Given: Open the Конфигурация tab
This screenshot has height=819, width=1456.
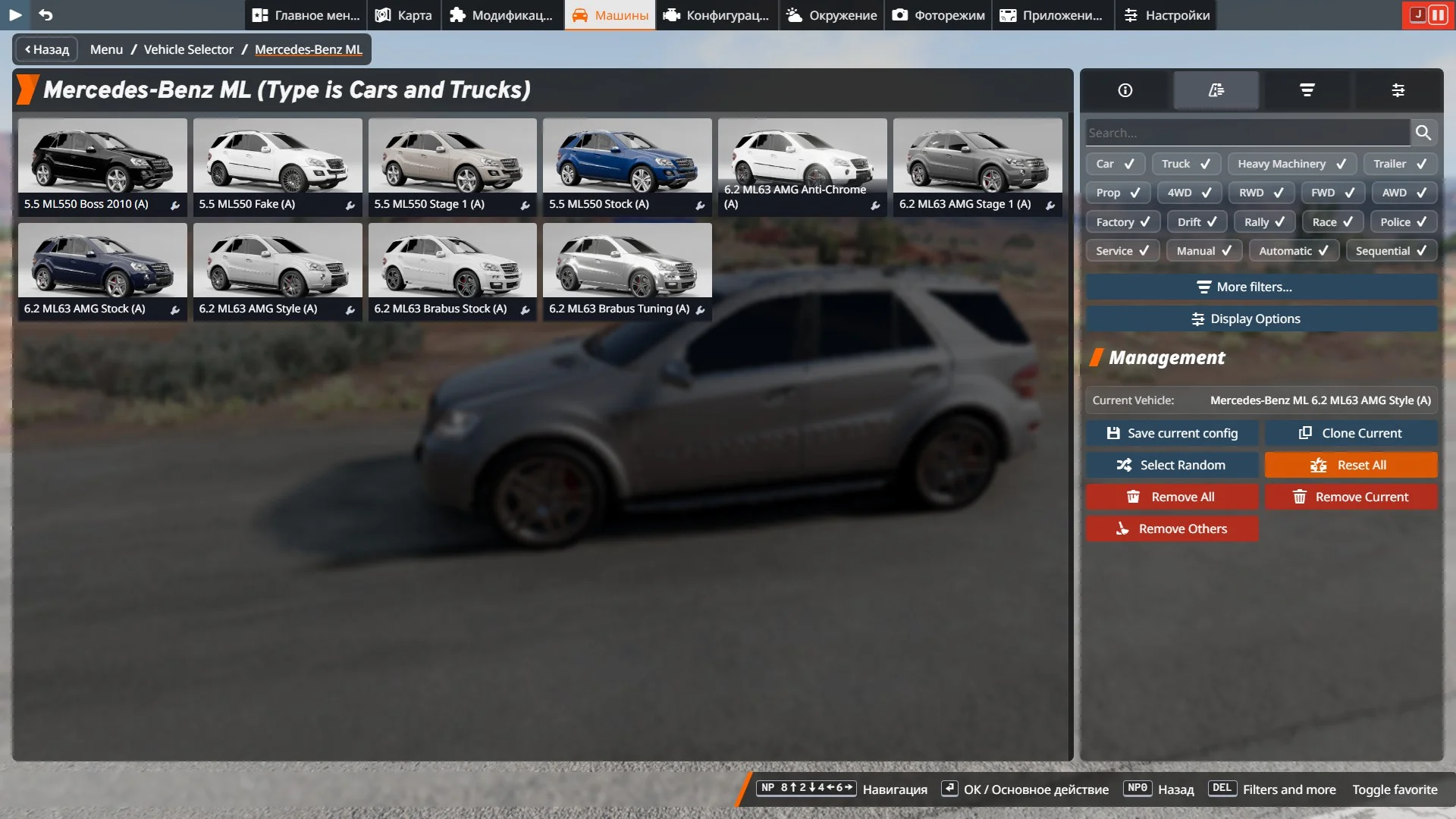Looking at the screenshot, I should point(717,15).
